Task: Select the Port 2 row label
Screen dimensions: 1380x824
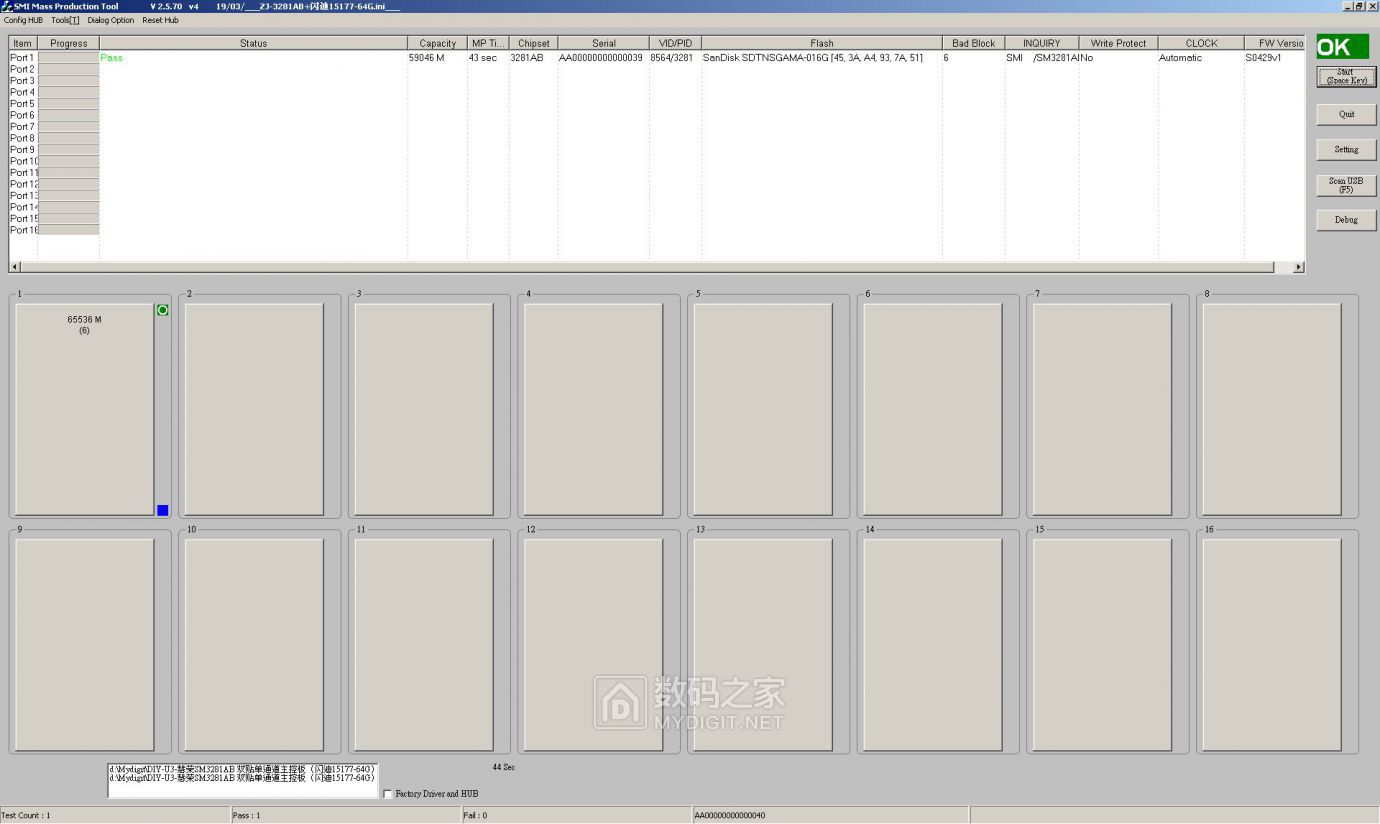Action: click(x=22, y=69)
